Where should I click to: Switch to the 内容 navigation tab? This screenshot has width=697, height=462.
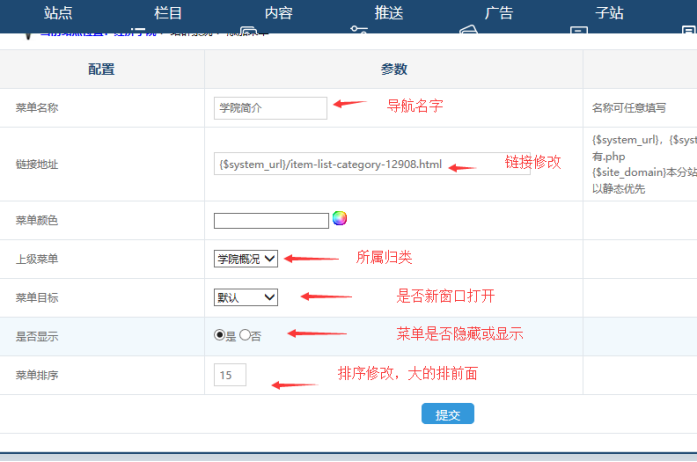point(279,13)
